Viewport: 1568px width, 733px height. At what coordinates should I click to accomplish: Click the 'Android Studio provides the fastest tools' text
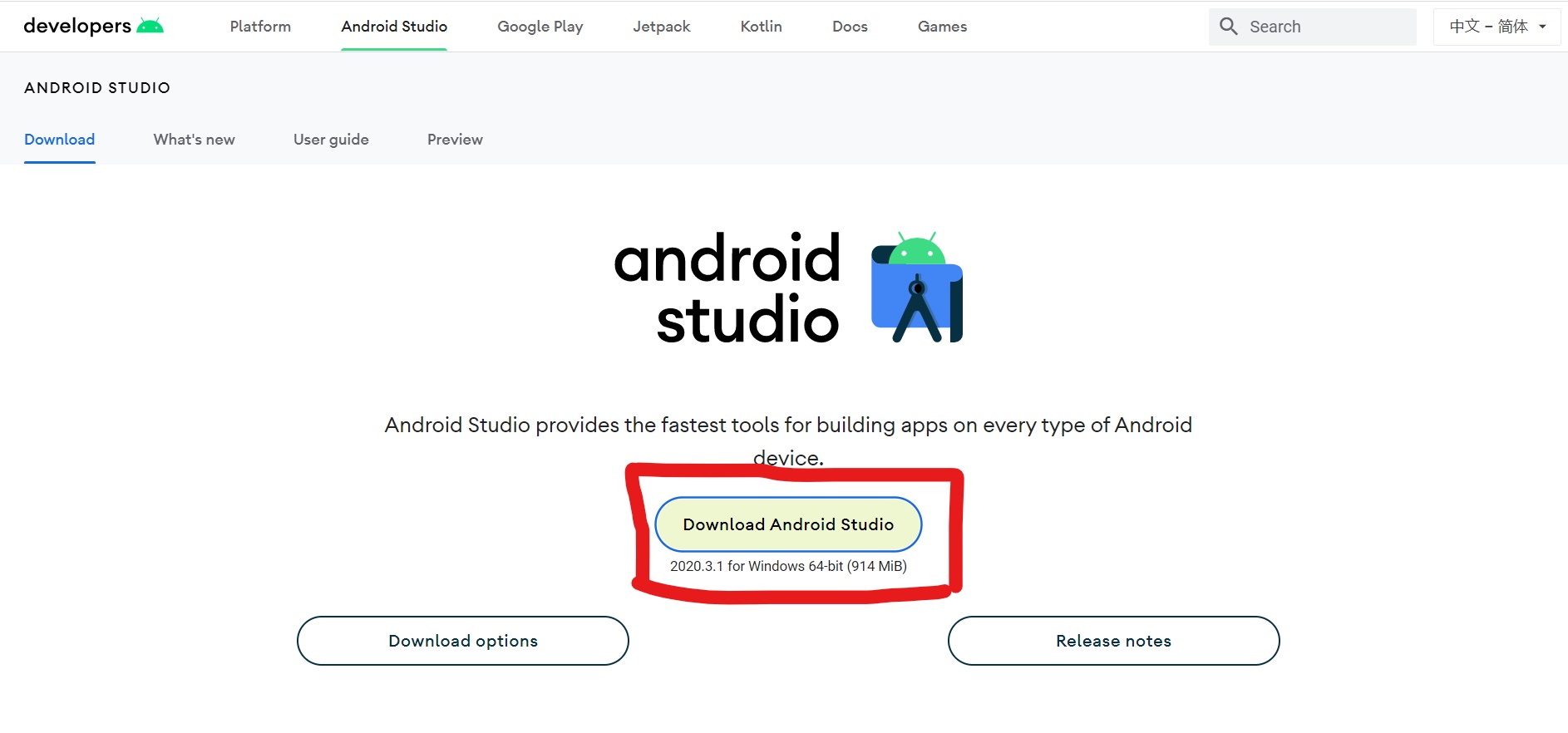(788, 441)
